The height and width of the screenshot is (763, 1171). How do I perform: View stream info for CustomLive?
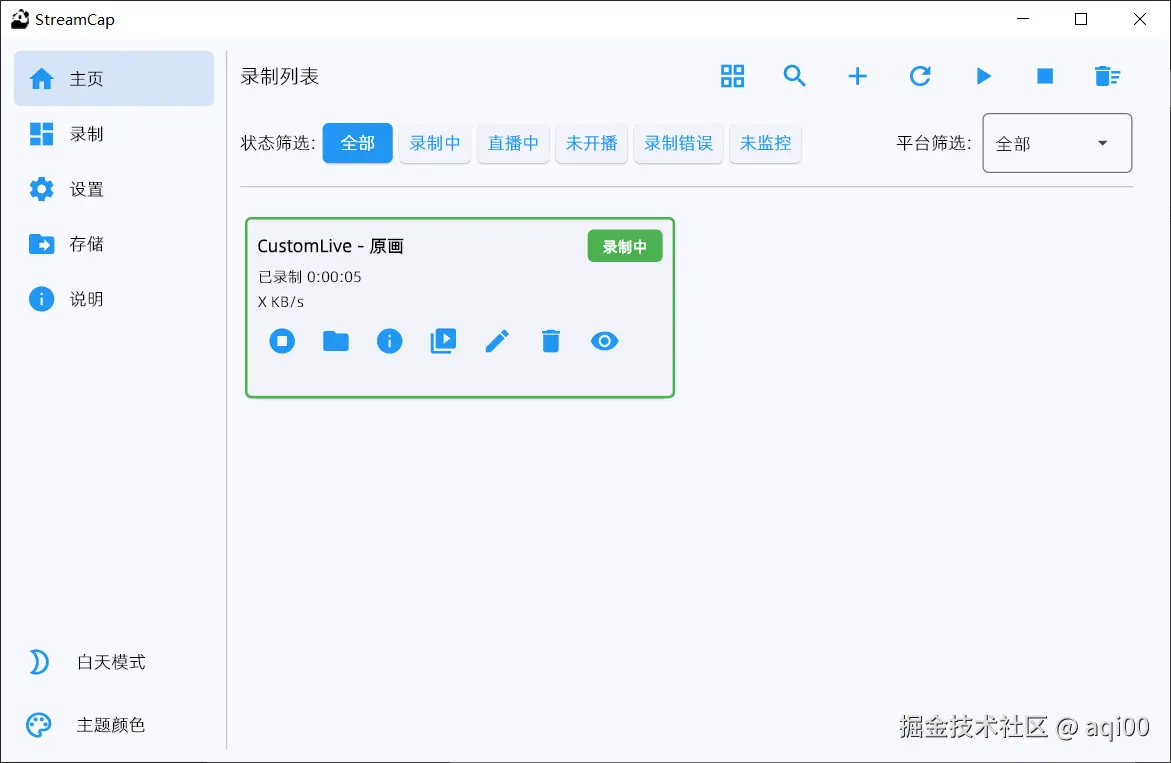click(x=389, y=341)
